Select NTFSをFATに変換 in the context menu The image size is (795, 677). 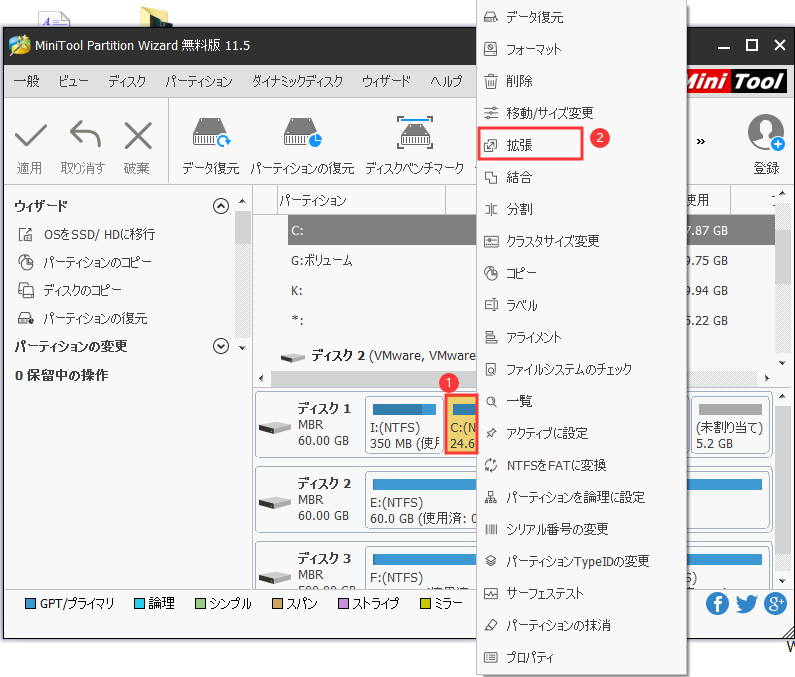point(582,465)
